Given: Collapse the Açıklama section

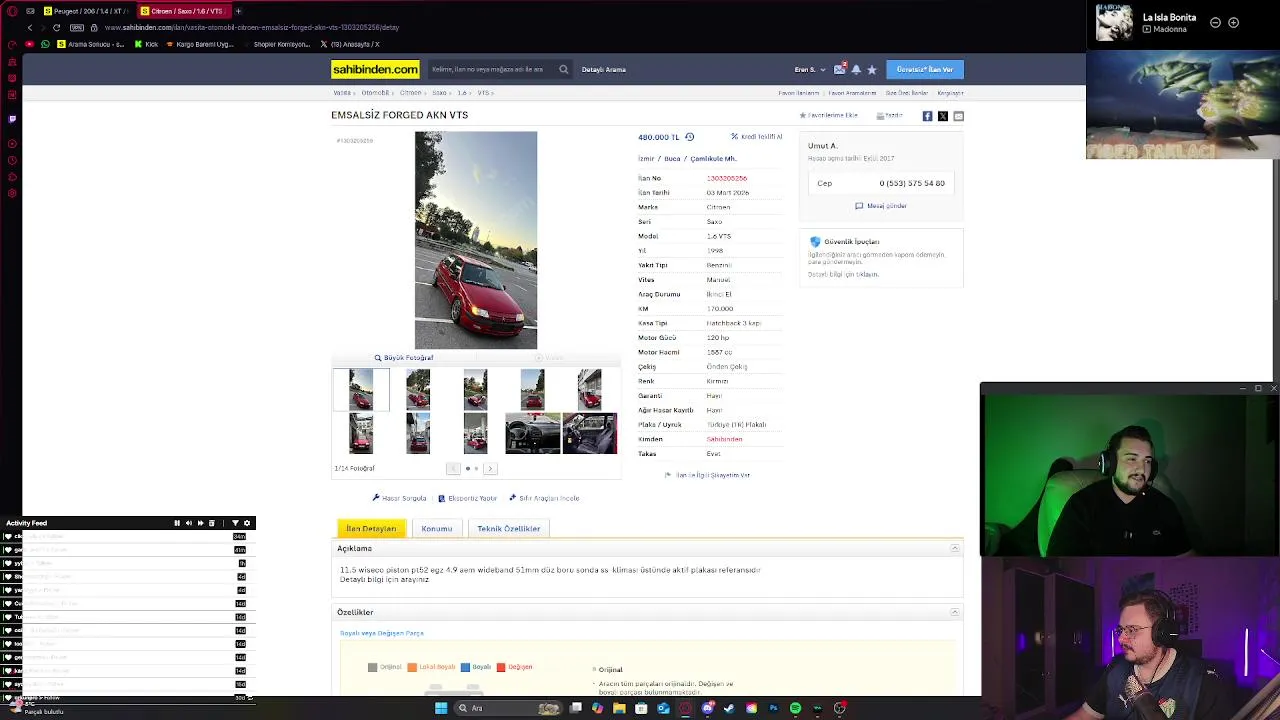Looking at the screenshot, I should pyautogui.click(x=955, y=548).
